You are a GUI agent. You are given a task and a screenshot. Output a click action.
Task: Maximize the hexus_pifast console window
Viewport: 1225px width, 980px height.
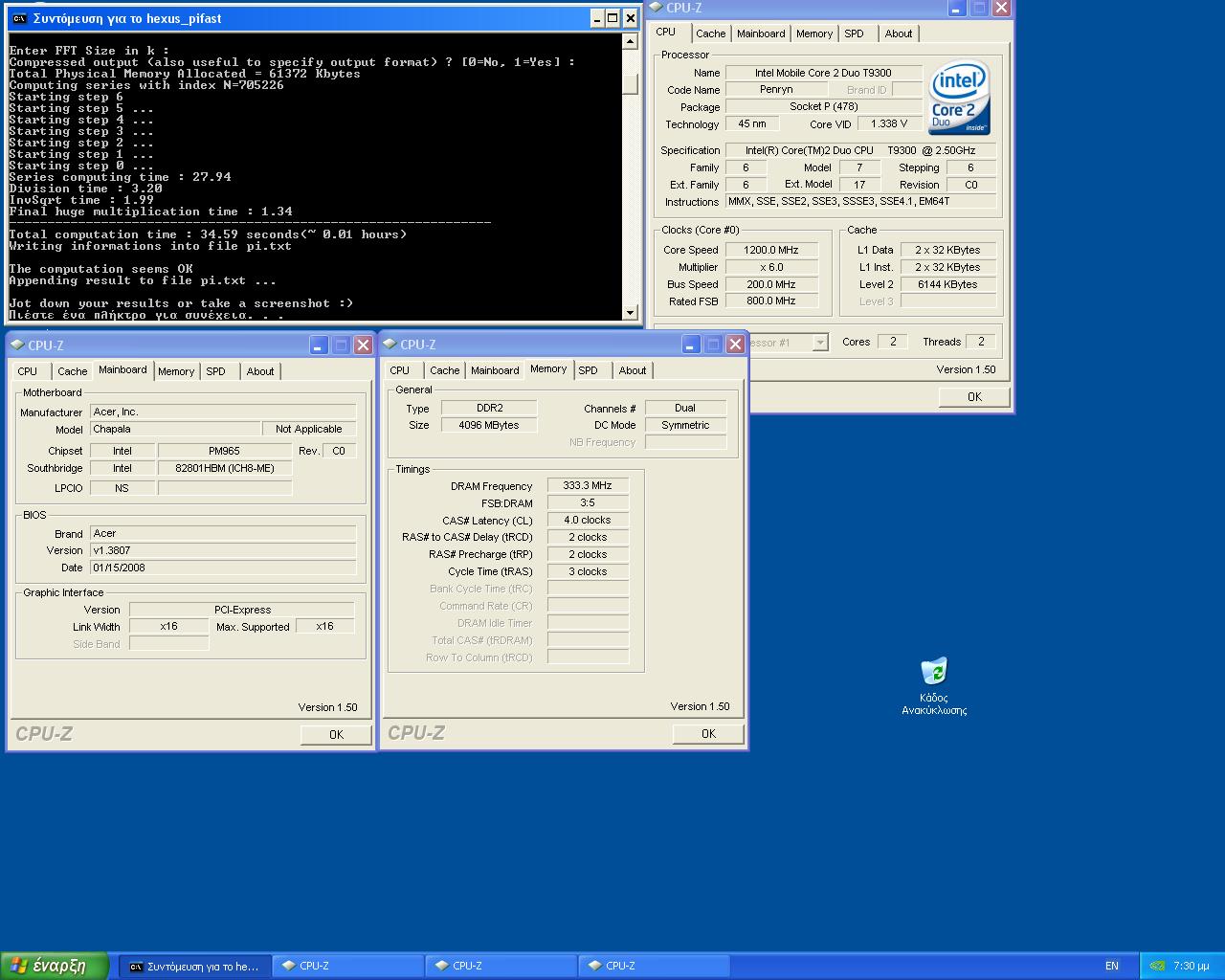614,18
